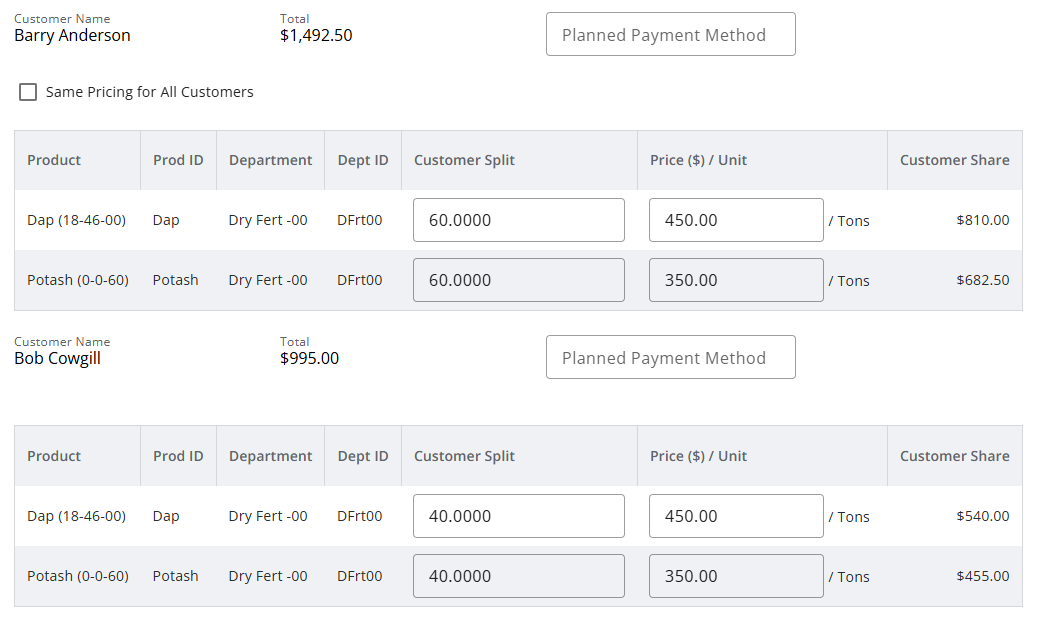Select Potash (0-0-60) row in Bob Cowgill's table
The width and height of the screenshot is (1037, 621).
pos(78,576)
